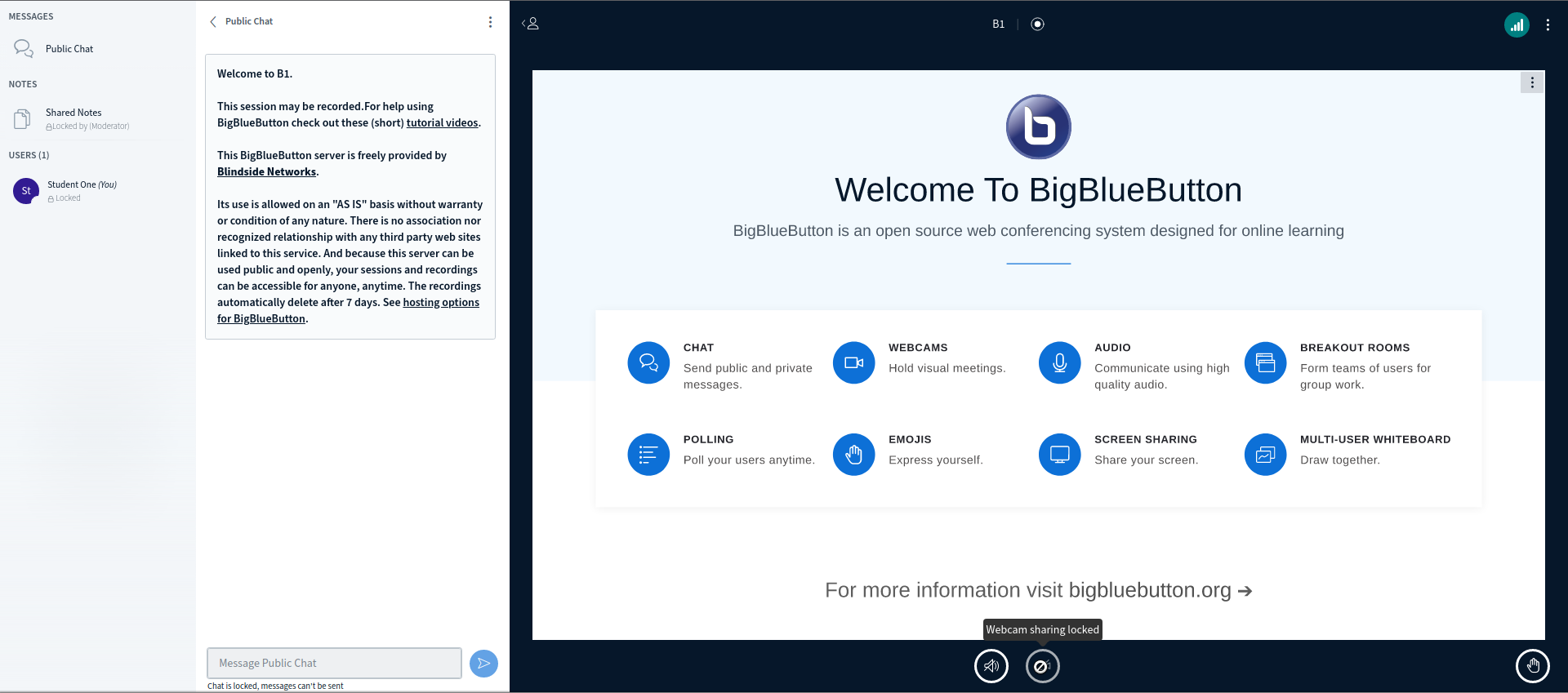Select Student One (You) in the users list
The height and width of the screenshot is (693, 1568).
[x=98, y=191]
